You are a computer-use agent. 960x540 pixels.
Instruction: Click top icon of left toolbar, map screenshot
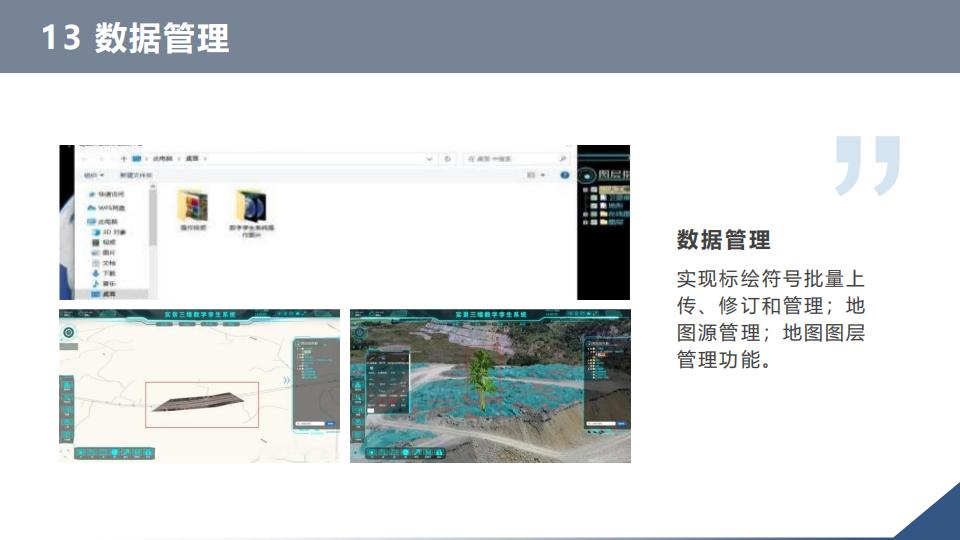coord(67,386)
